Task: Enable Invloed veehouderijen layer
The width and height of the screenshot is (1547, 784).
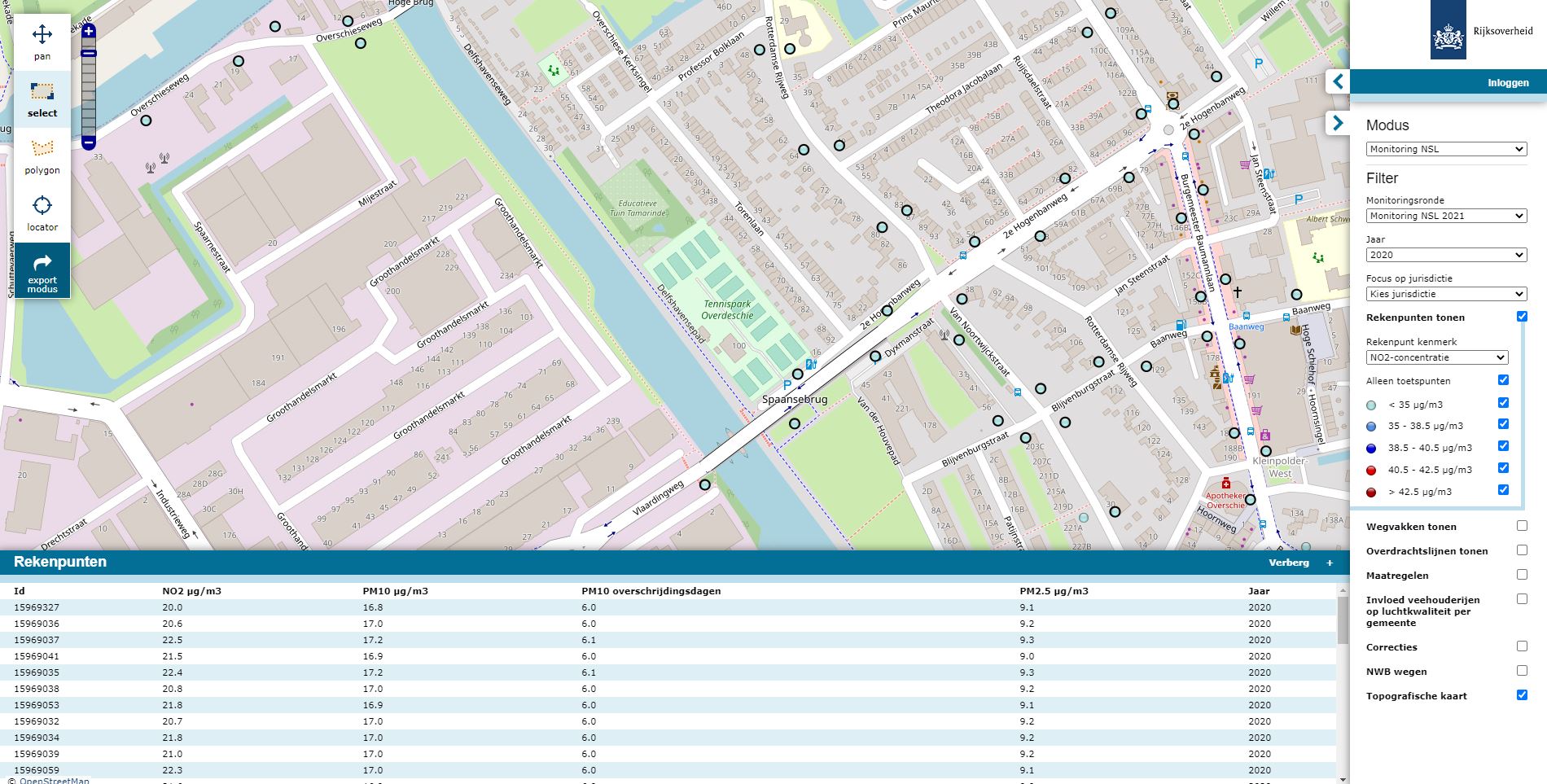Action: [1522, 599]
